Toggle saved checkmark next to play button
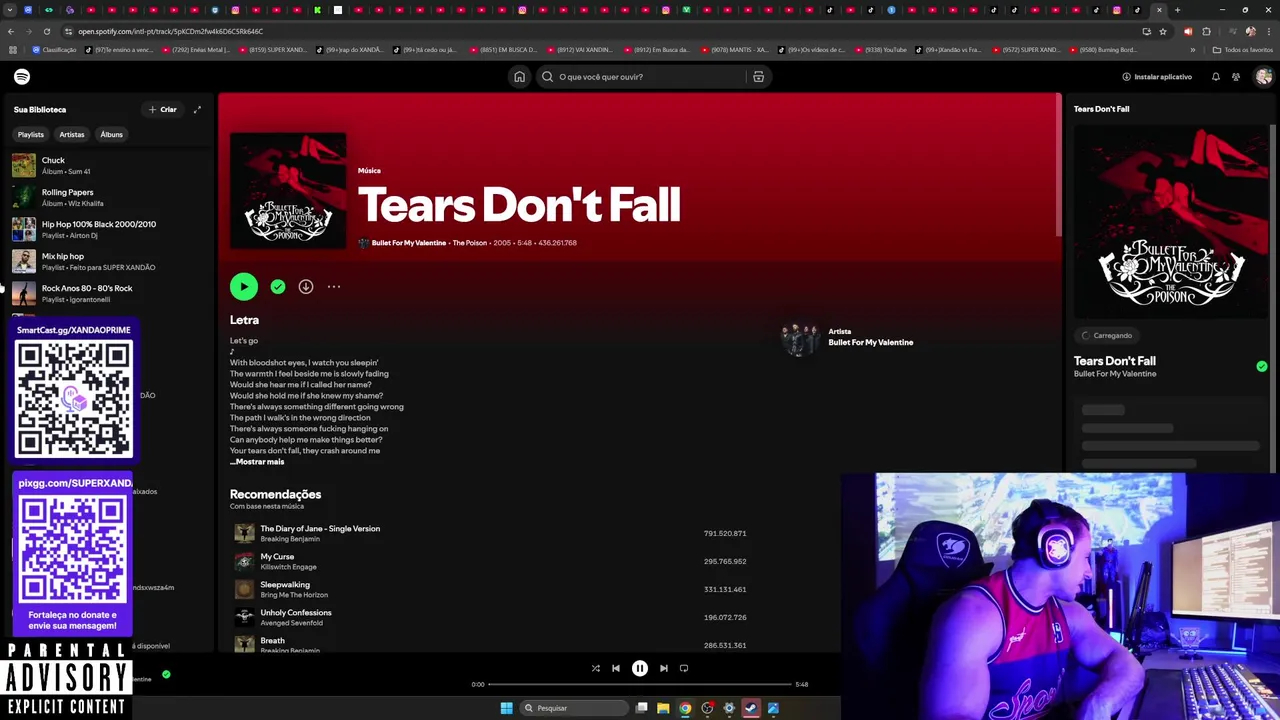This screenshot has width=1280, height=720. point(278,287)
